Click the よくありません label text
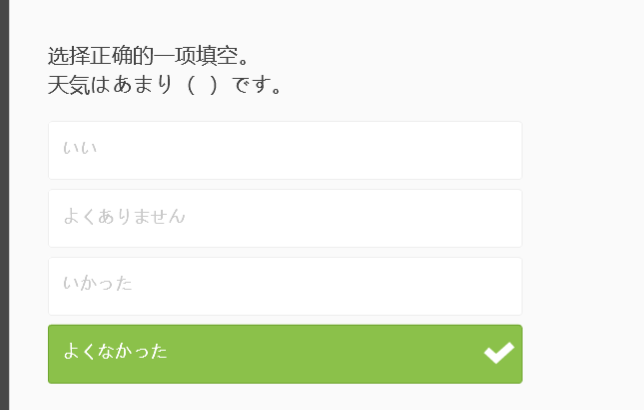This screenshot has height=410, width=644. click(124, 216)
